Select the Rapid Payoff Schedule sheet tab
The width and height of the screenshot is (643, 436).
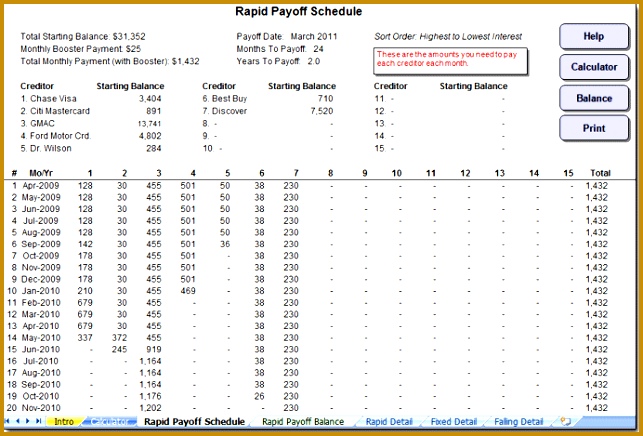coord(194,422)
